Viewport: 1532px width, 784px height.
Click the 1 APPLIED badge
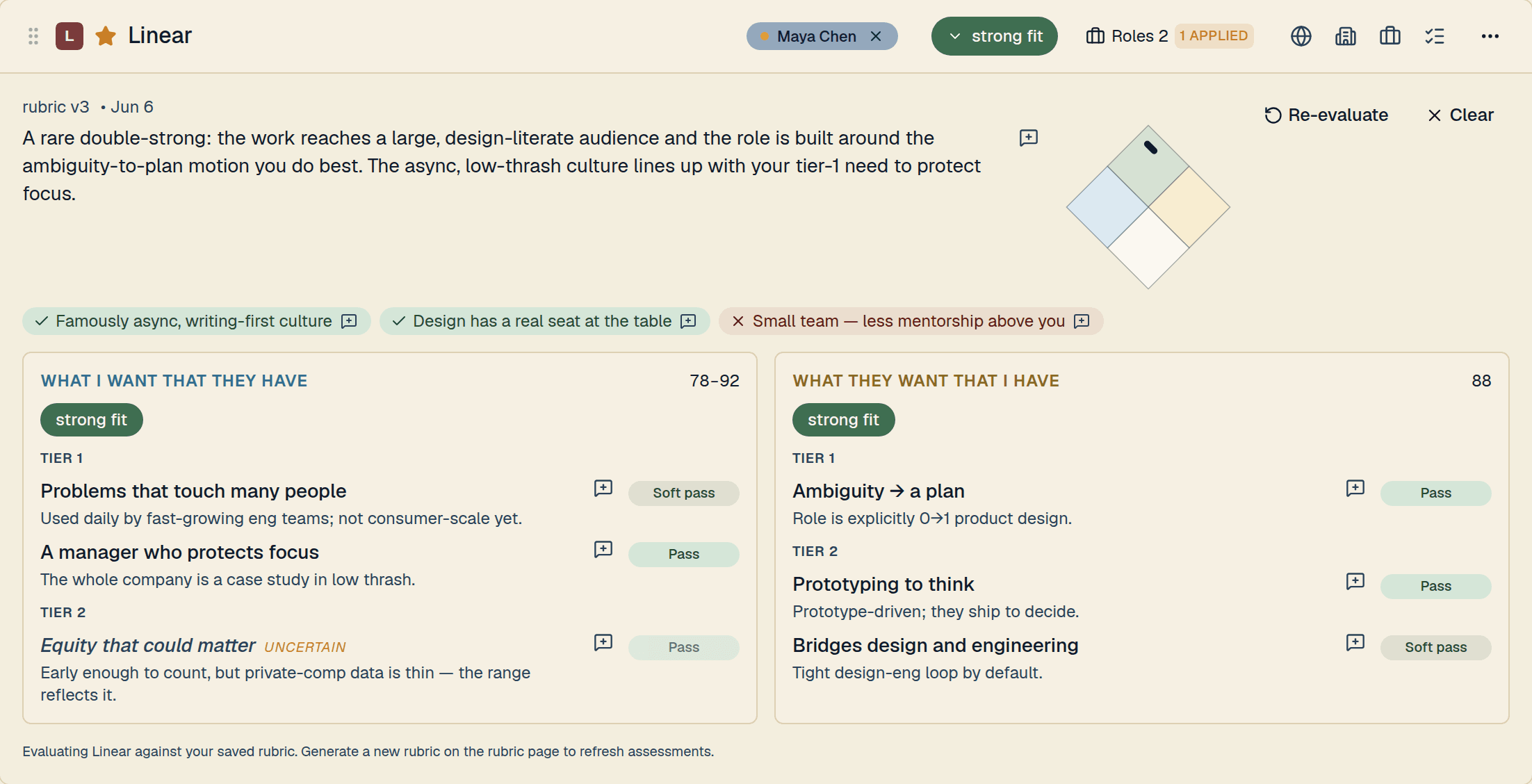pos(1214,36)
